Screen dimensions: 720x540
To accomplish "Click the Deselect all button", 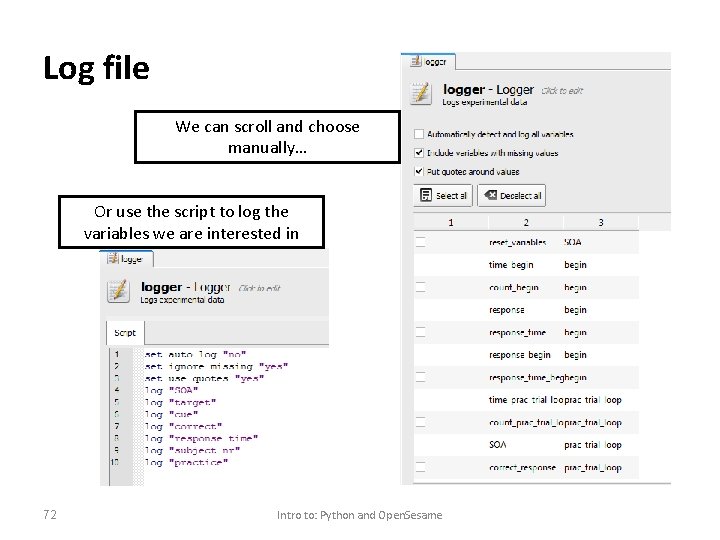I will [512, 196].
